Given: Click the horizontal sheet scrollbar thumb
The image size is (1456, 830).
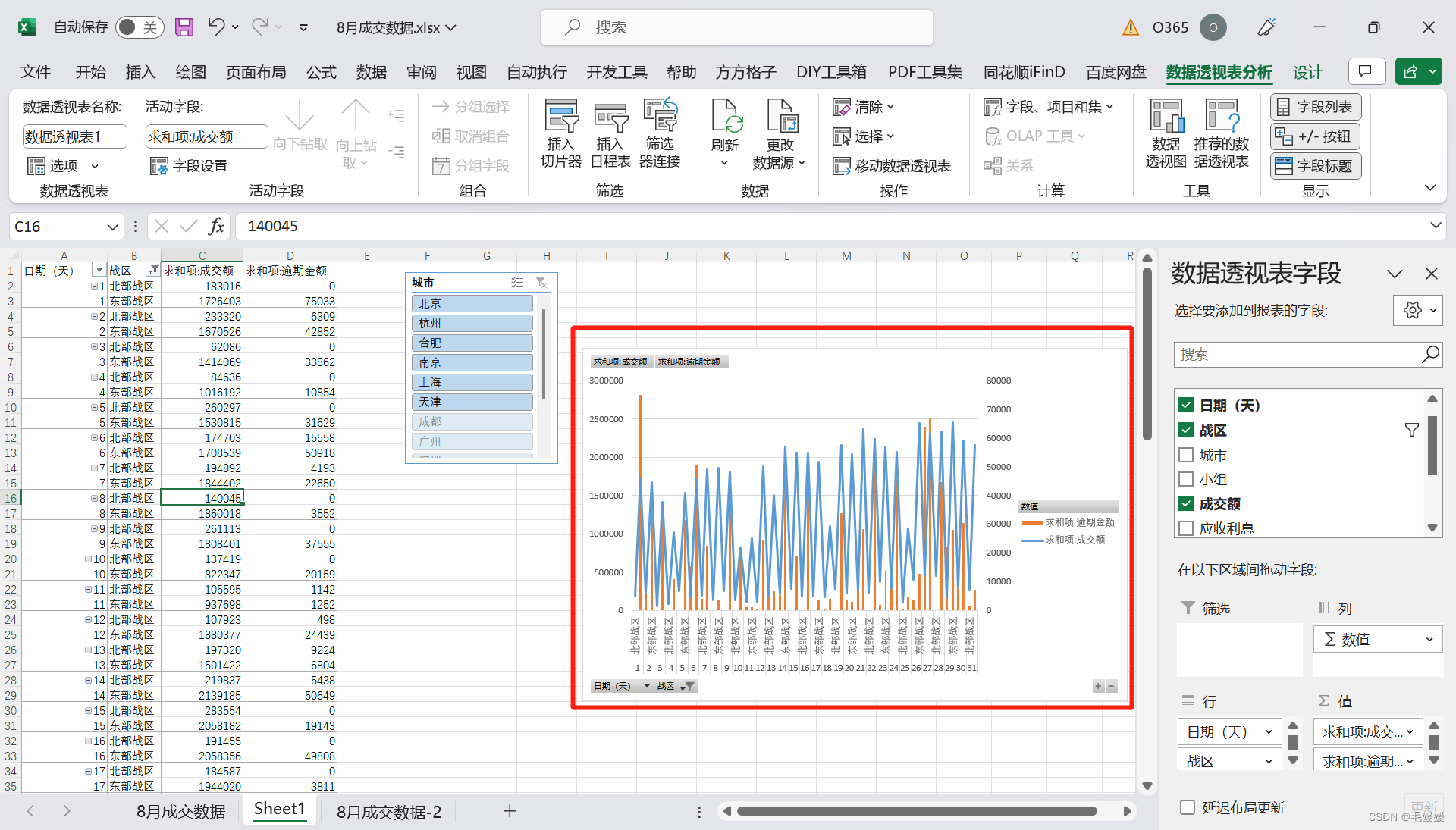Looking at the screenshot, I should point(918,811).
